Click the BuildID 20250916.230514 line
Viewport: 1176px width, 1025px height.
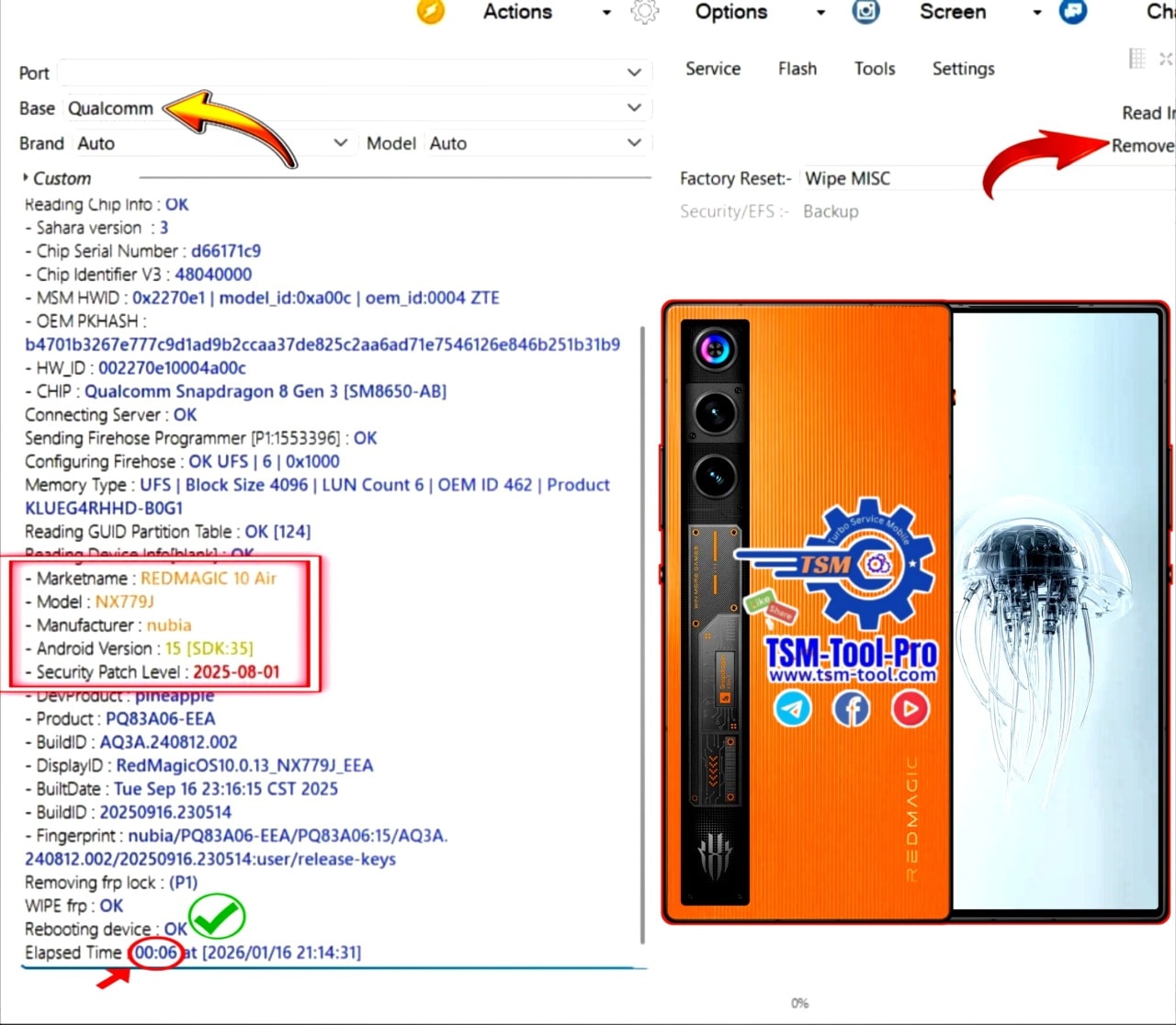[x=129, y=813]
